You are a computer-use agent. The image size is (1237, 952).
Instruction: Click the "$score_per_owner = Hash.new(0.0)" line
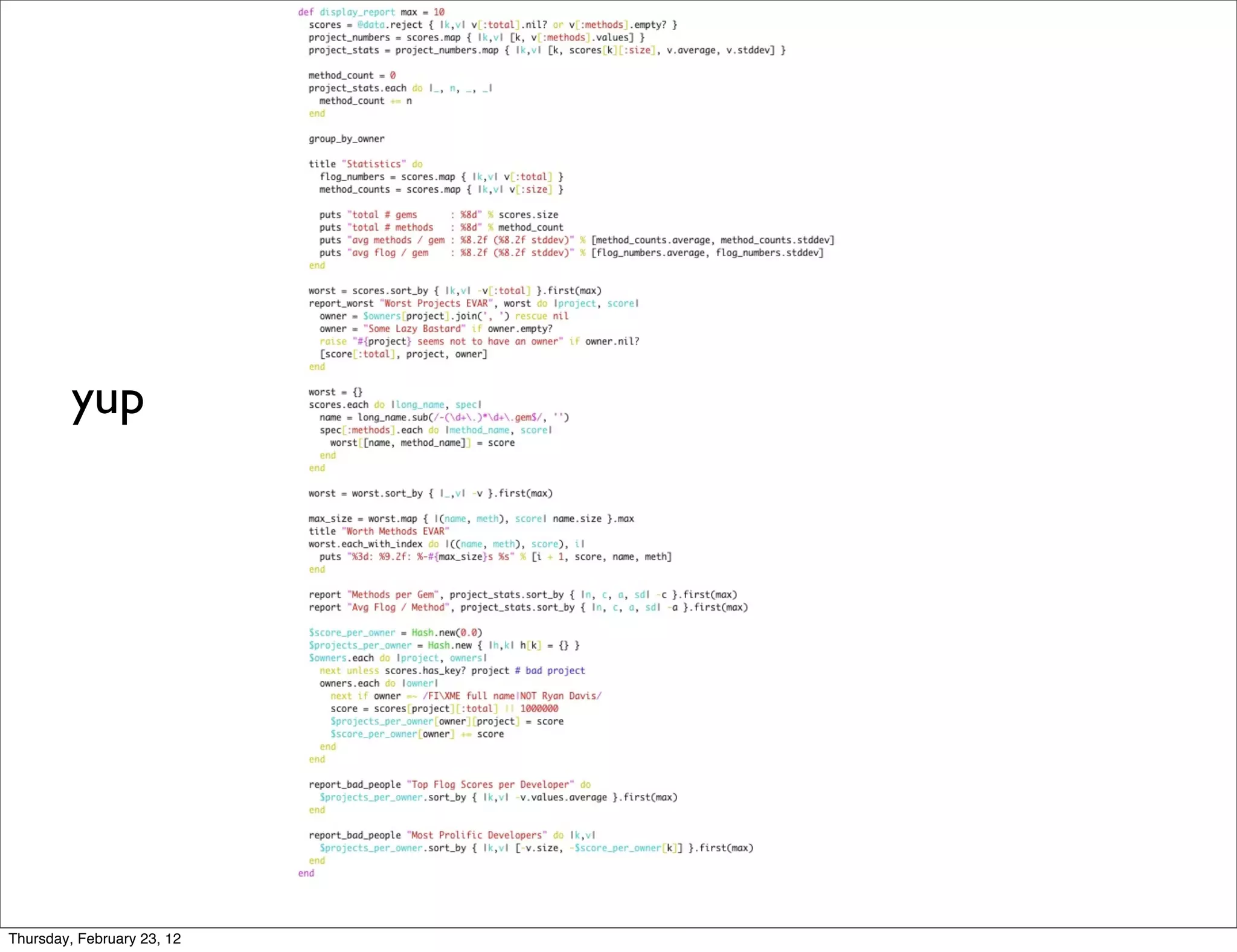(396, 633)
